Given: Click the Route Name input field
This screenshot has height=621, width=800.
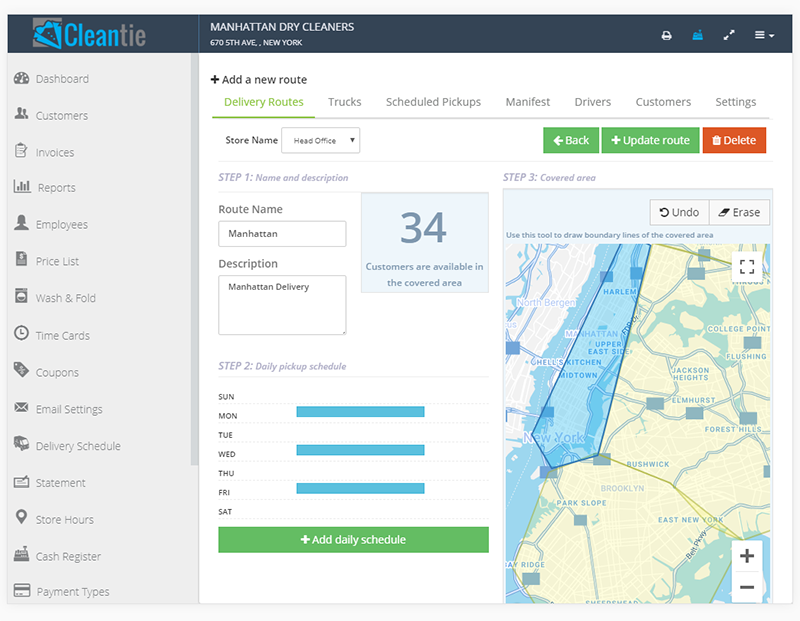Looking at the screenshot, I should pyautogui.click(x=282, y=234).
